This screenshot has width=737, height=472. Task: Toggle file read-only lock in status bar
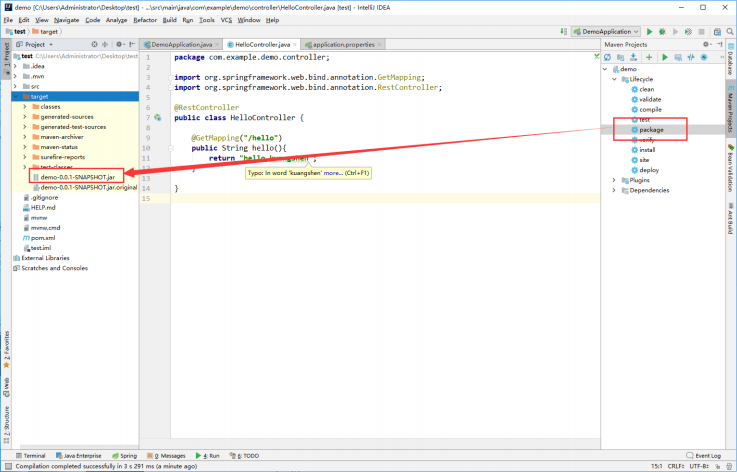click(x=717, y=466)
